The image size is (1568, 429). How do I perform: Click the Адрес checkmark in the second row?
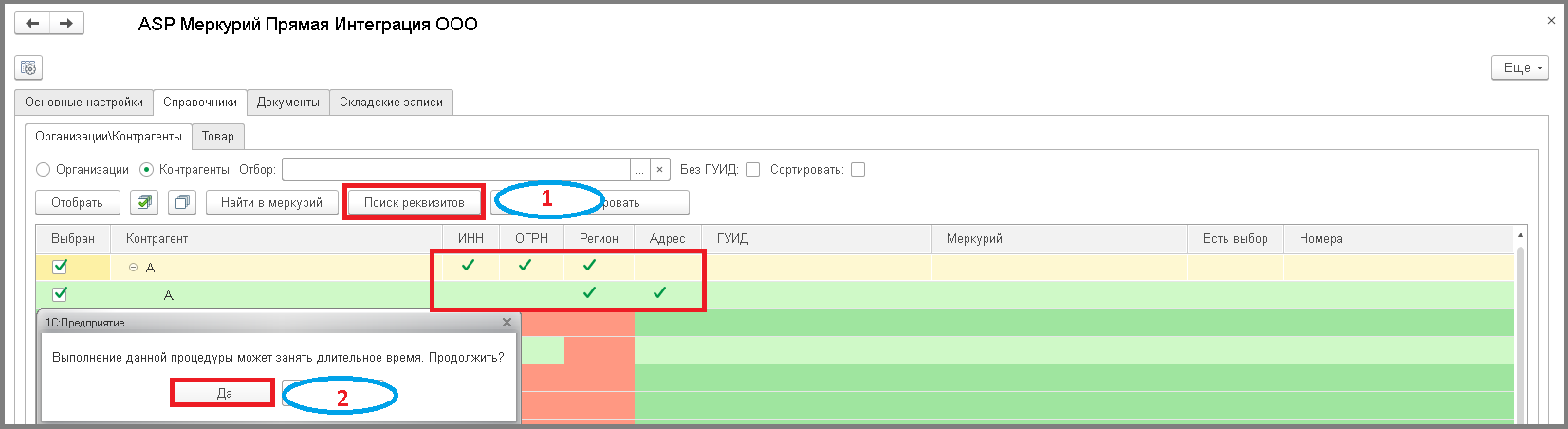pos(659,293)
